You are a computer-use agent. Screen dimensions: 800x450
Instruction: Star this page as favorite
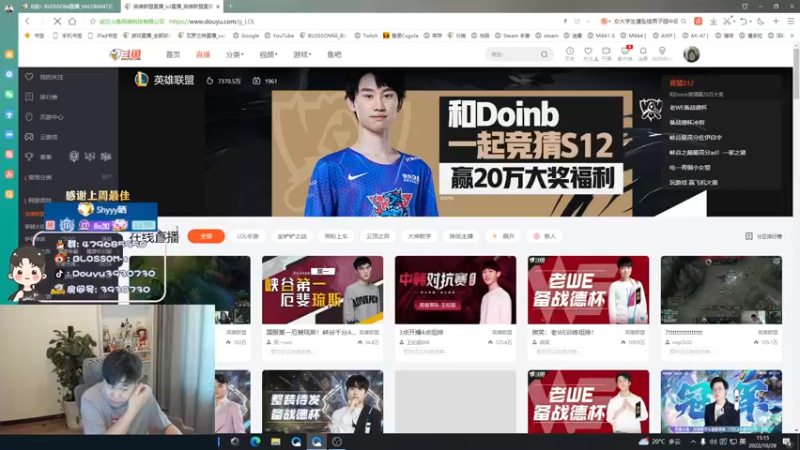[x=92, y=21]
